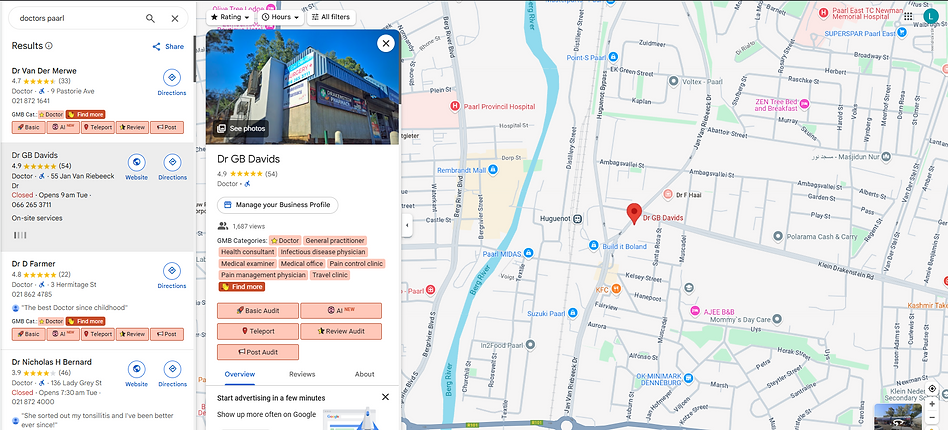Screen dimensions: 948x430
Task: Close the Dr GB Davids detail panel
Action: pyautogui.click(x=385, y=44)
